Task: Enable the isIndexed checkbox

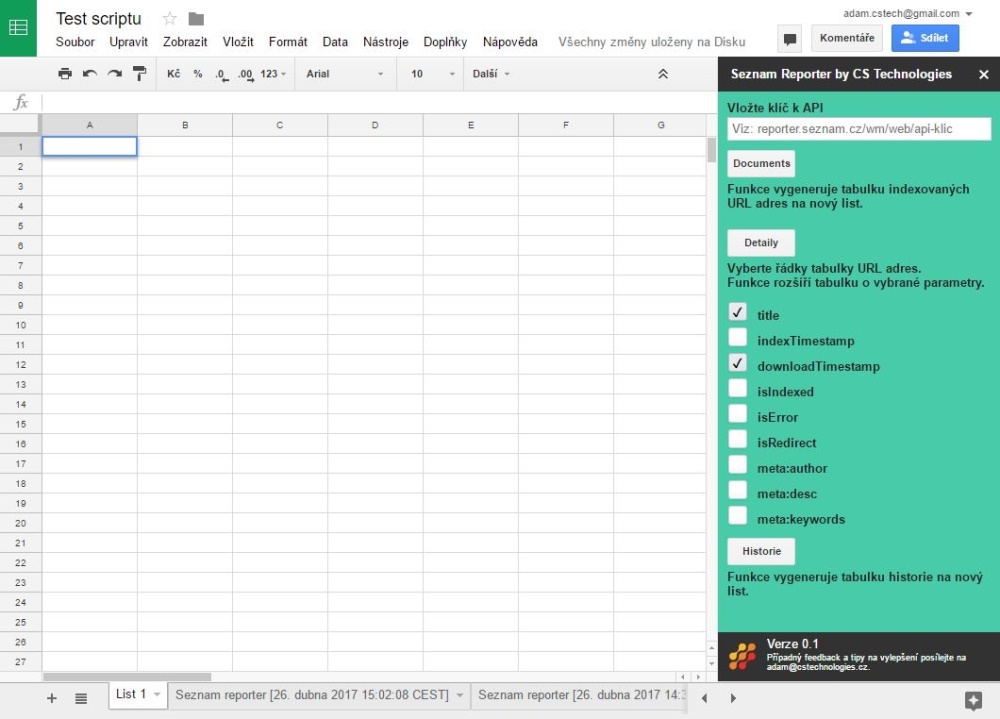Action: click(737, 388)
